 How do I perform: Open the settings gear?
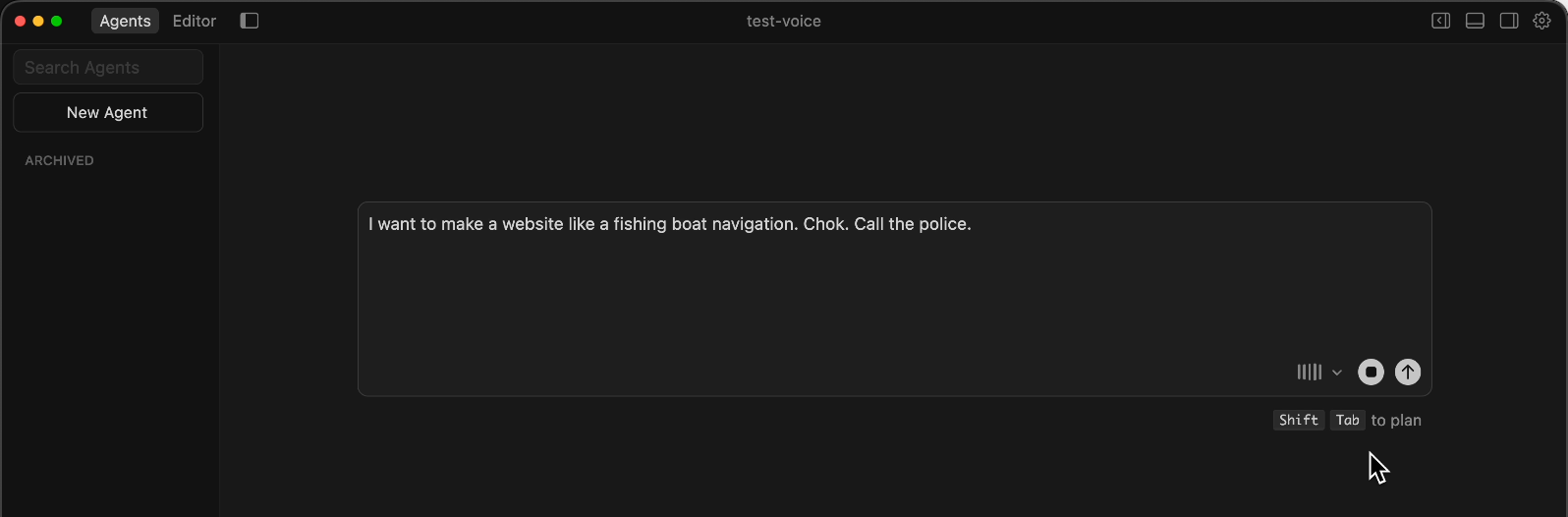pos(1542,21)
